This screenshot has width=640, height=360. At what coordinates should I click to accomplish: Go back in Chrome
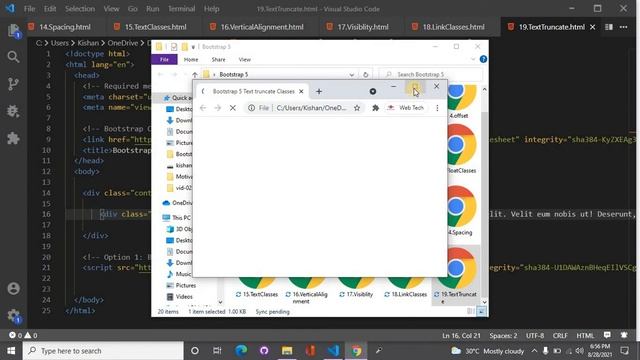point(203,108)
